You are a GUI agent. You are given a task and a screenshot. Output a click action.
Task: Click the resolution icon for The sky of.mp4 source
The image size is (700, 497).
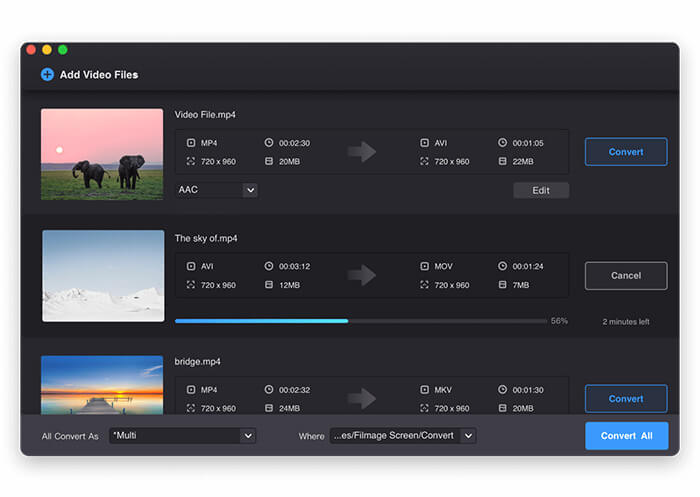(x=191, y=285)
